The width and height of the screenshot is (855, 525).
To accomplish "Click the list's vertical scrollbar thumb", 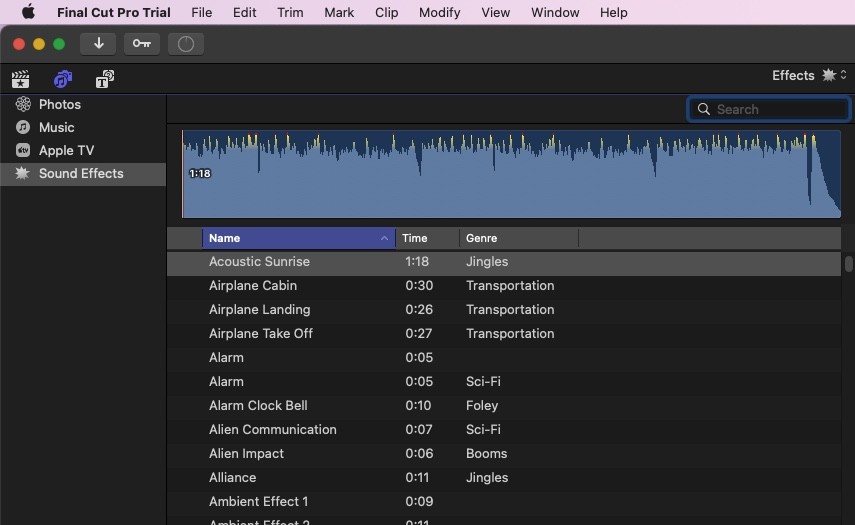I will pyautogui.click(x=849, y=264).
